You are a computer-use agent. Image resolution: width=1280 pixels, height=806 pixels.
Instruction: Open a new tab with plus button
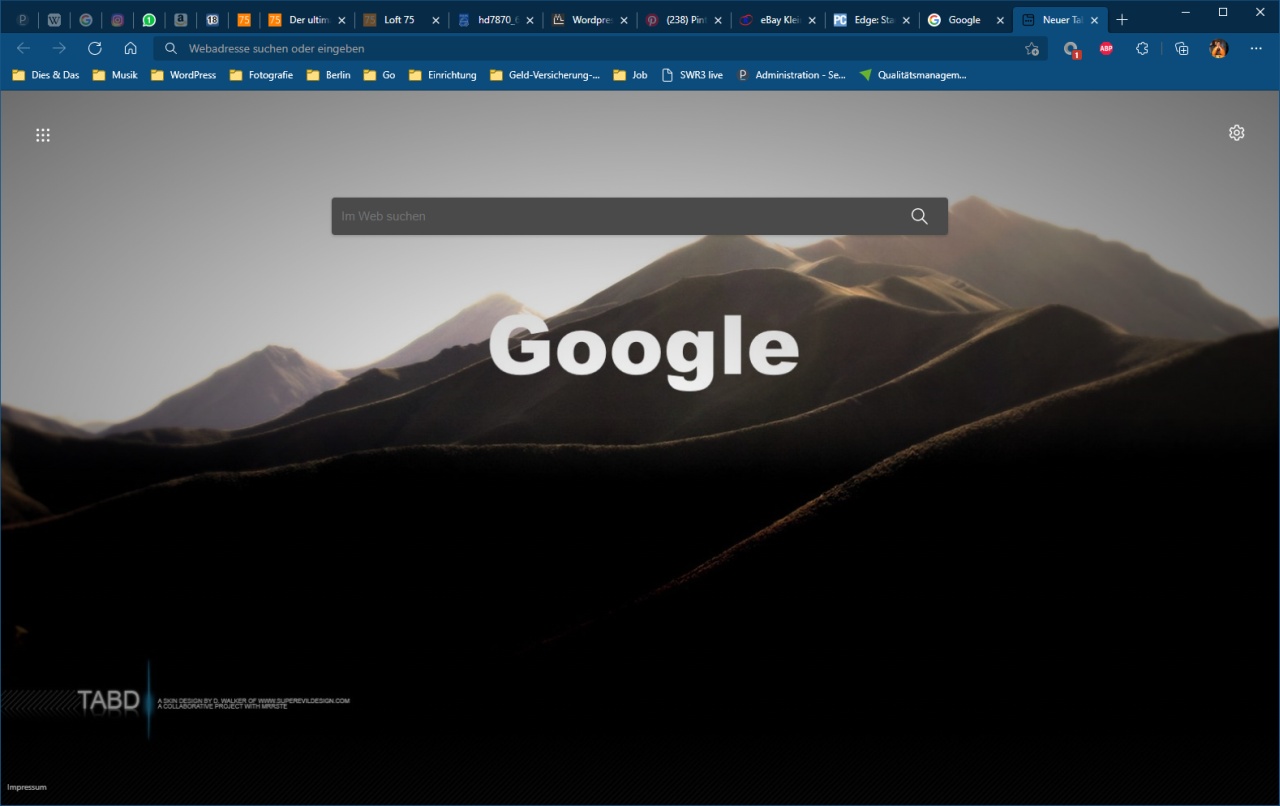(x=1122, y=20)
